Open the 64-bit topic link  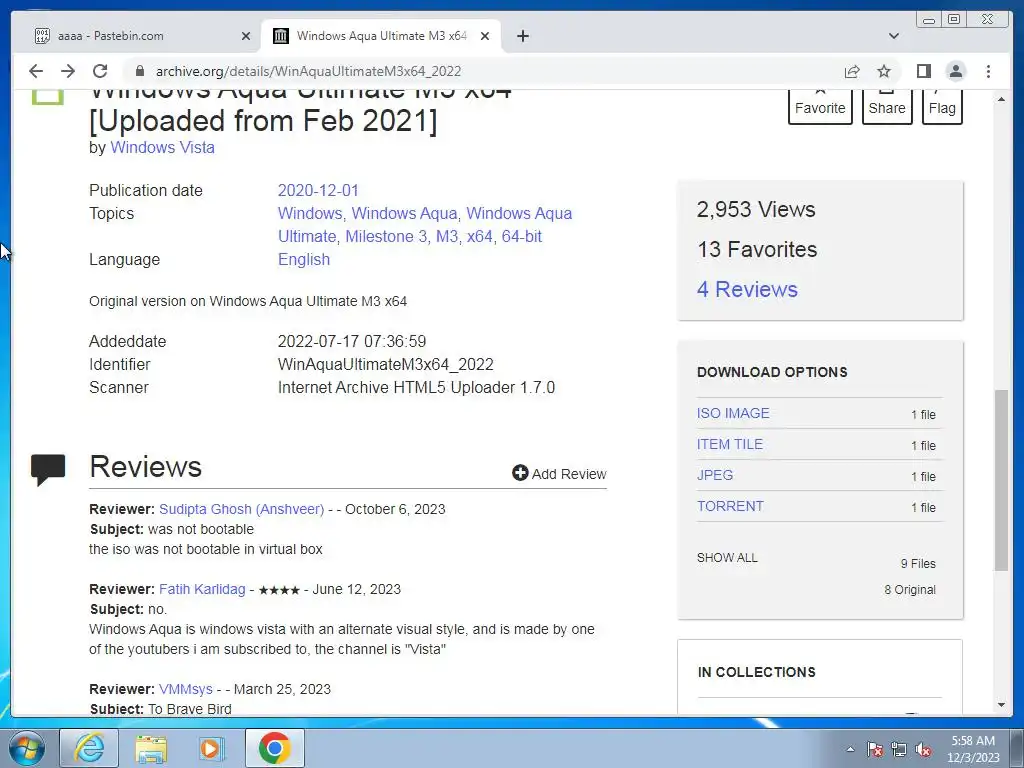point(522,236)
